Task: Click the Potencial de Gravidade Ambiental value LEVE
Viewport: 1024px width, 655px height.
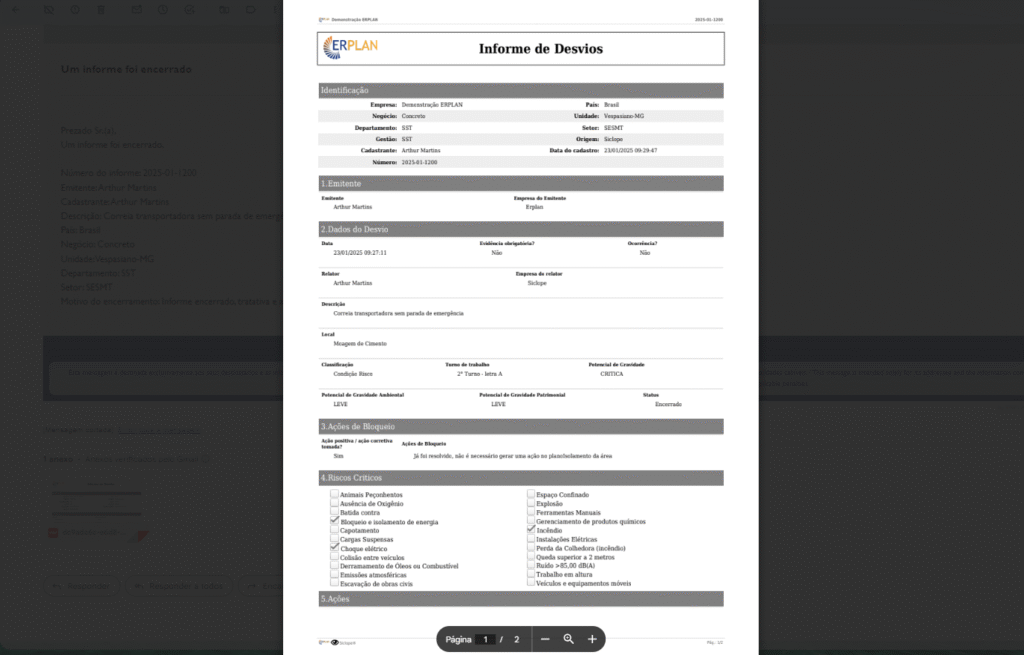Action: tap(341, 404)
